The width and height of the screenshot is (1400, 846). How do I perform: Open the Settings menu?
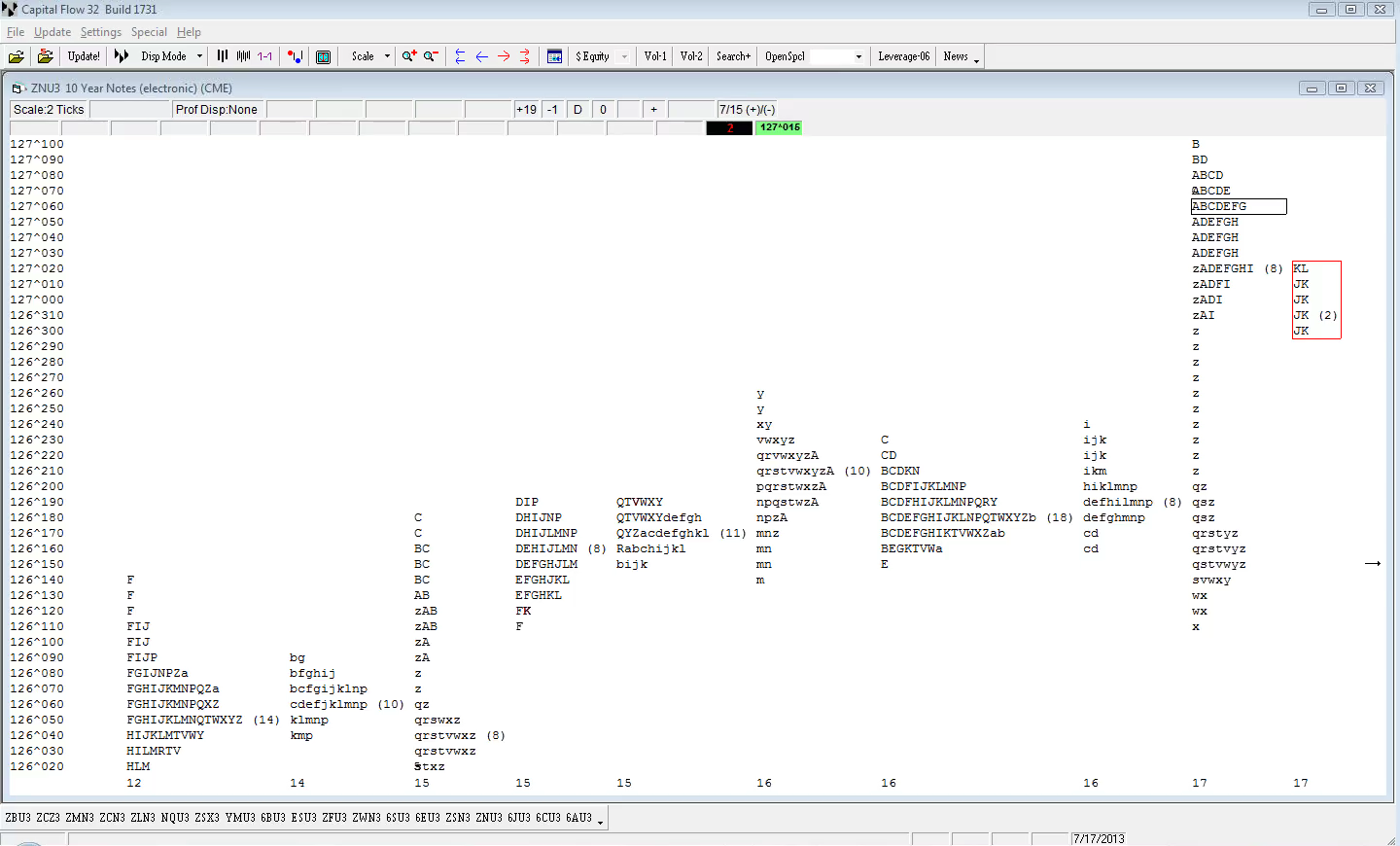point(101,32)
